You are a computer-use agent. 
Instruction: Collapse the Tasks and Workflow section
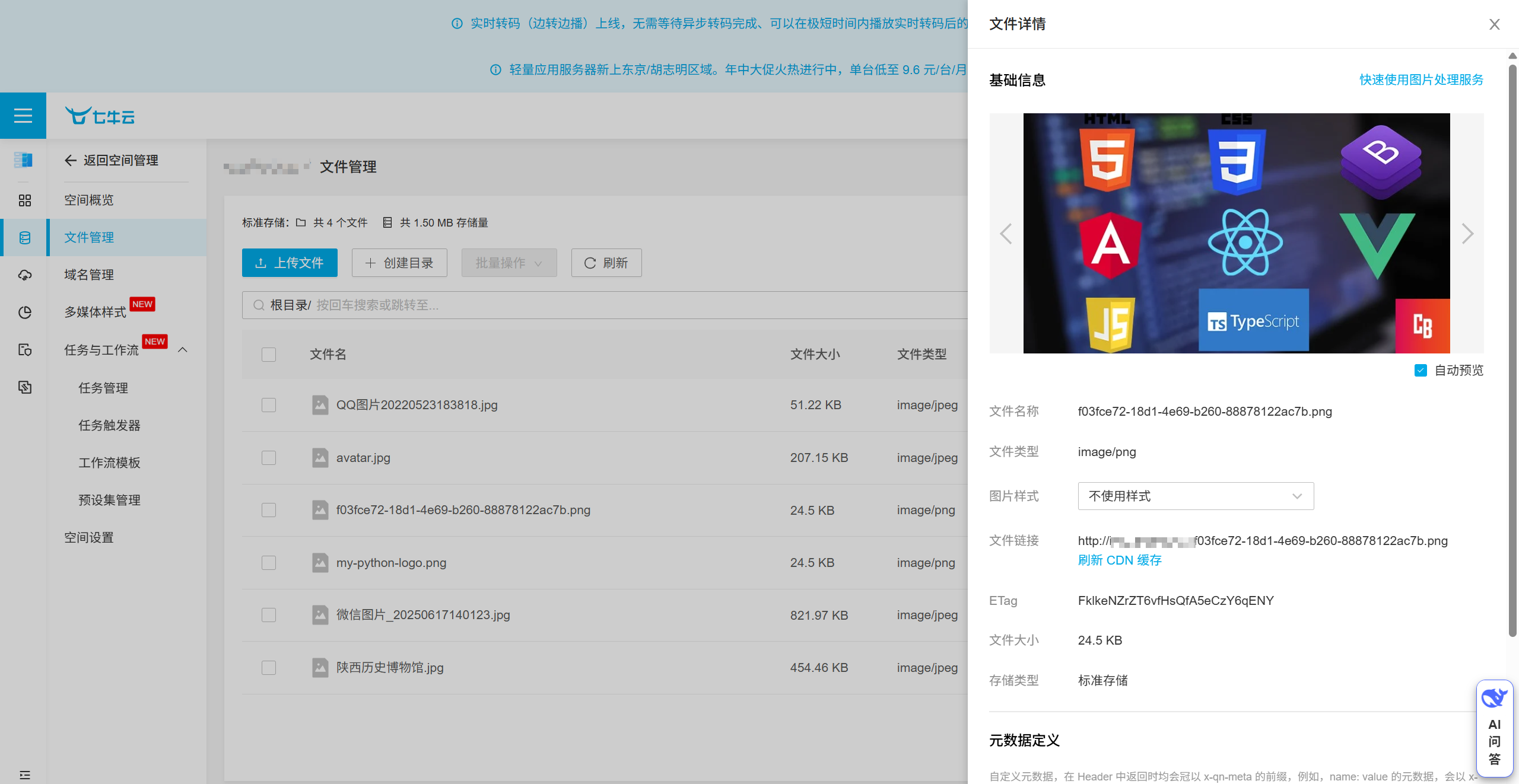pyautogui.click(x=183, y=350)
